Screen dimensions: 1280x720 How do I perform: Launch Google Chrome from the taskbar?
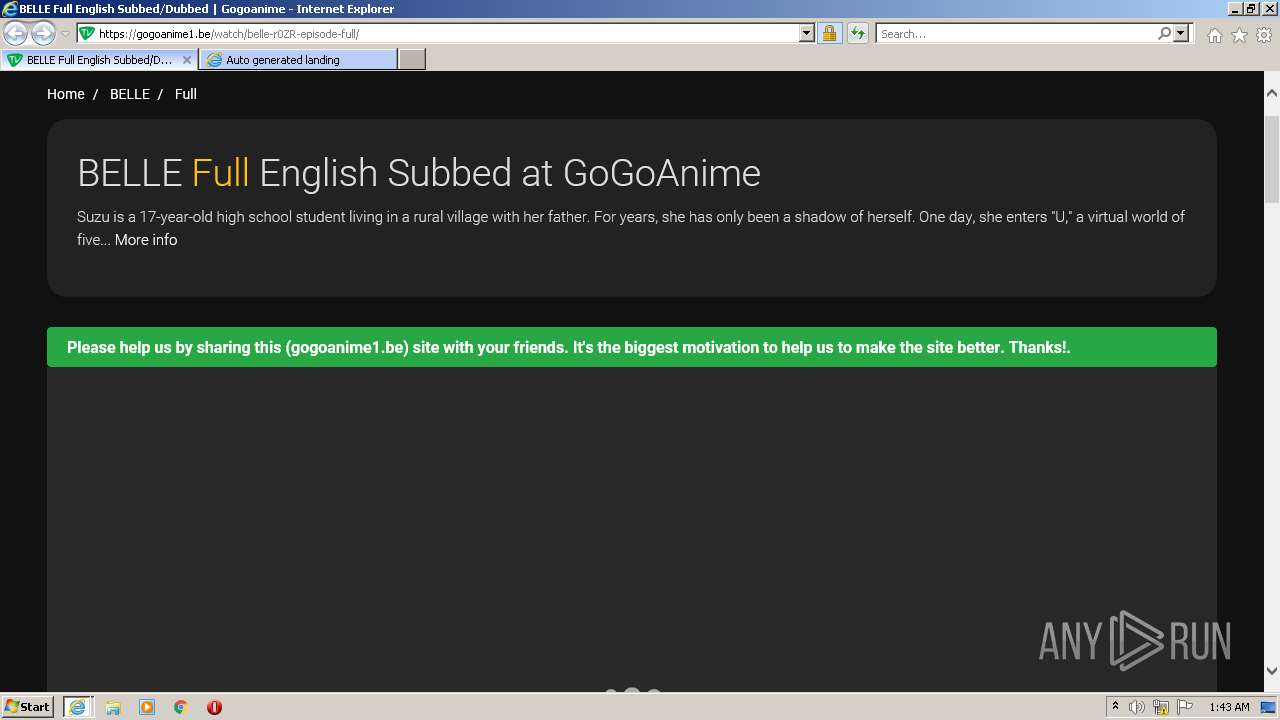coord(181,707)
